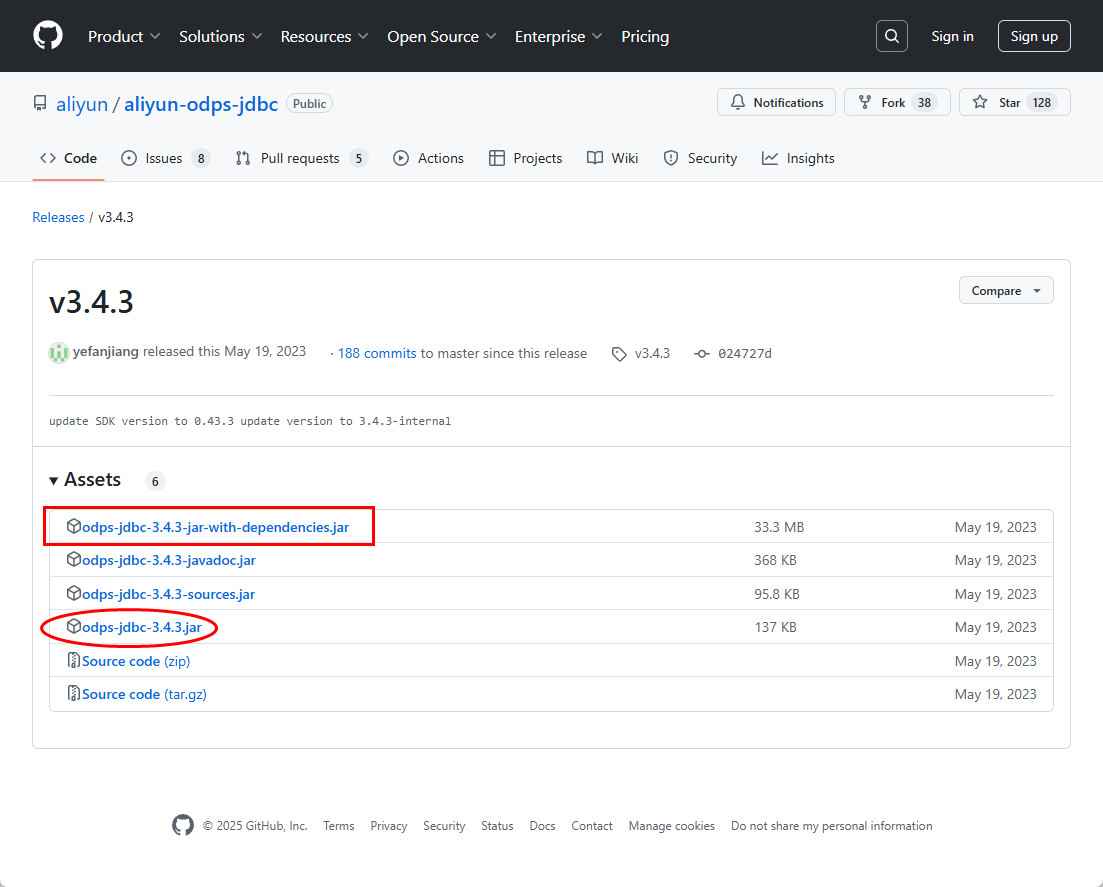Click the Sign in link
This screenshot has height=887, width=1103.
952,37
